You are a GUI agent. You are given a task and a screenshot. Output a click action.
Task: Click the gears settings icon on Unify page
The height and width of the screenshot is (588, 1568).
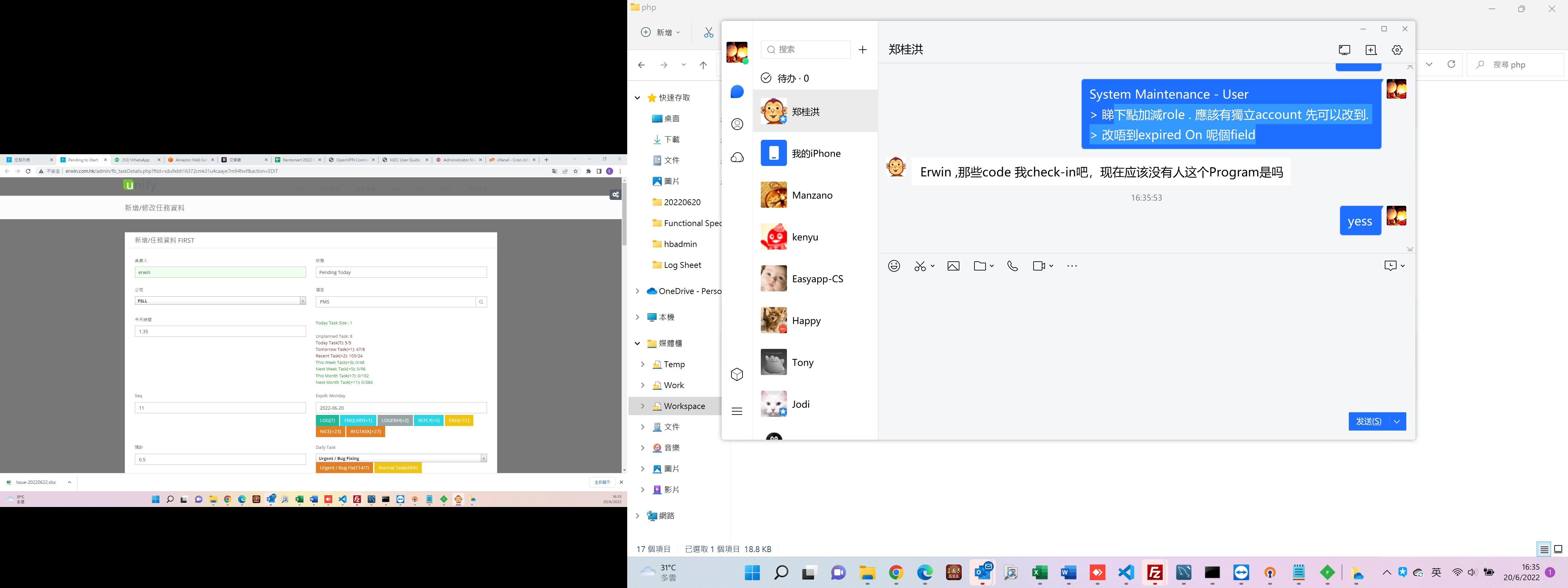pos(615,195)
